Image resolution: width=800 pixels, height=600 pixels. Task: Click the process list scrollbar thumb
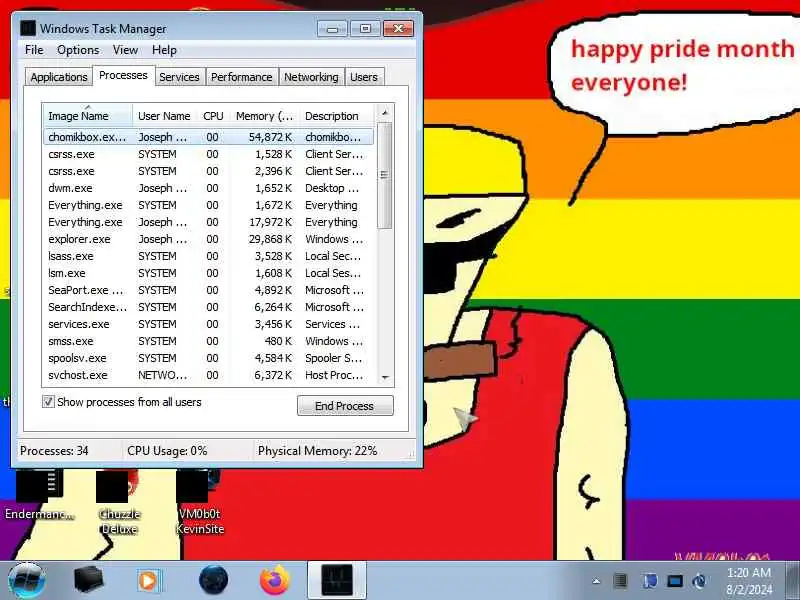click(385, 175)
